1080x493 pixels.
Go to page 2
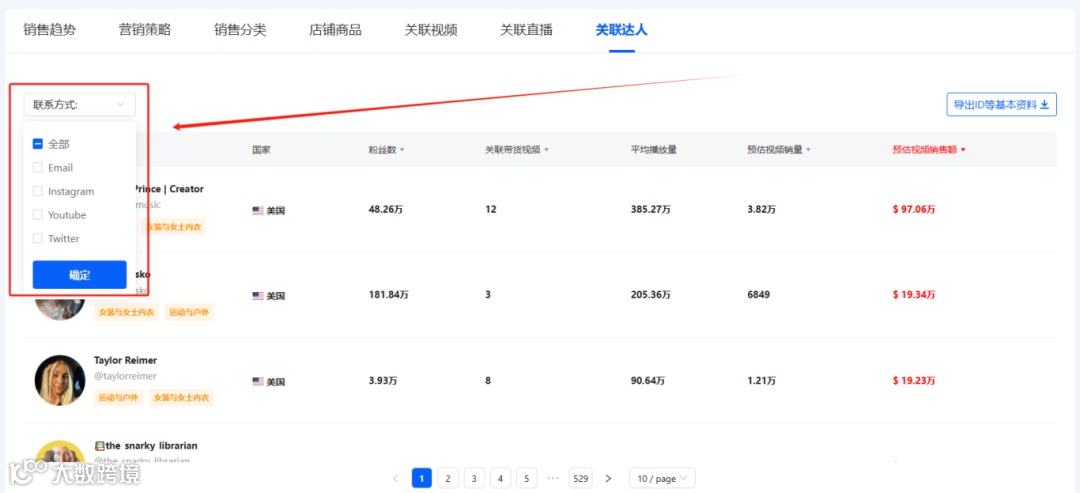pyautogui.click(x=448, y=478)
